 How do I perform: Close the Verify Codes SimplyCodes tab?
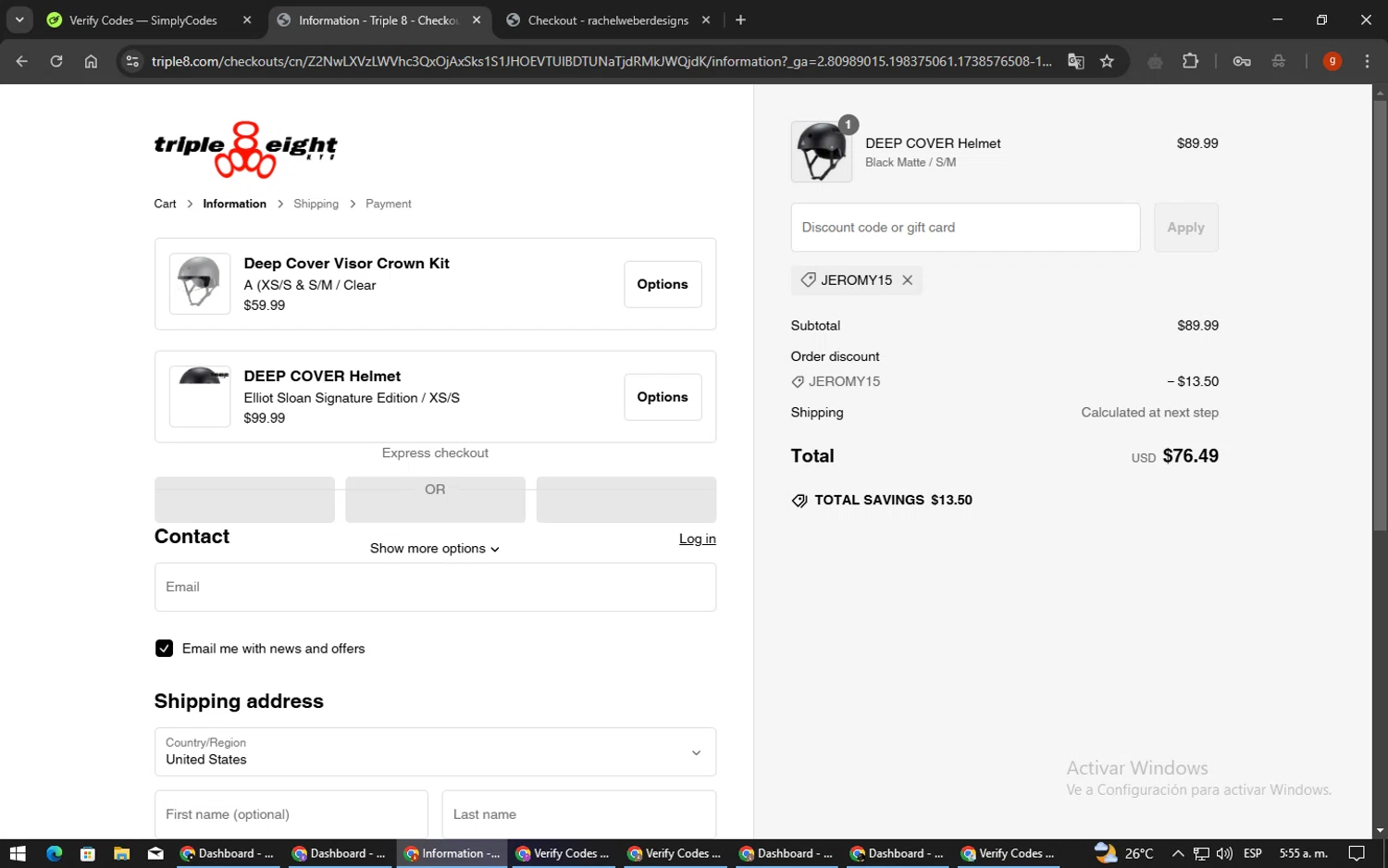247,19
